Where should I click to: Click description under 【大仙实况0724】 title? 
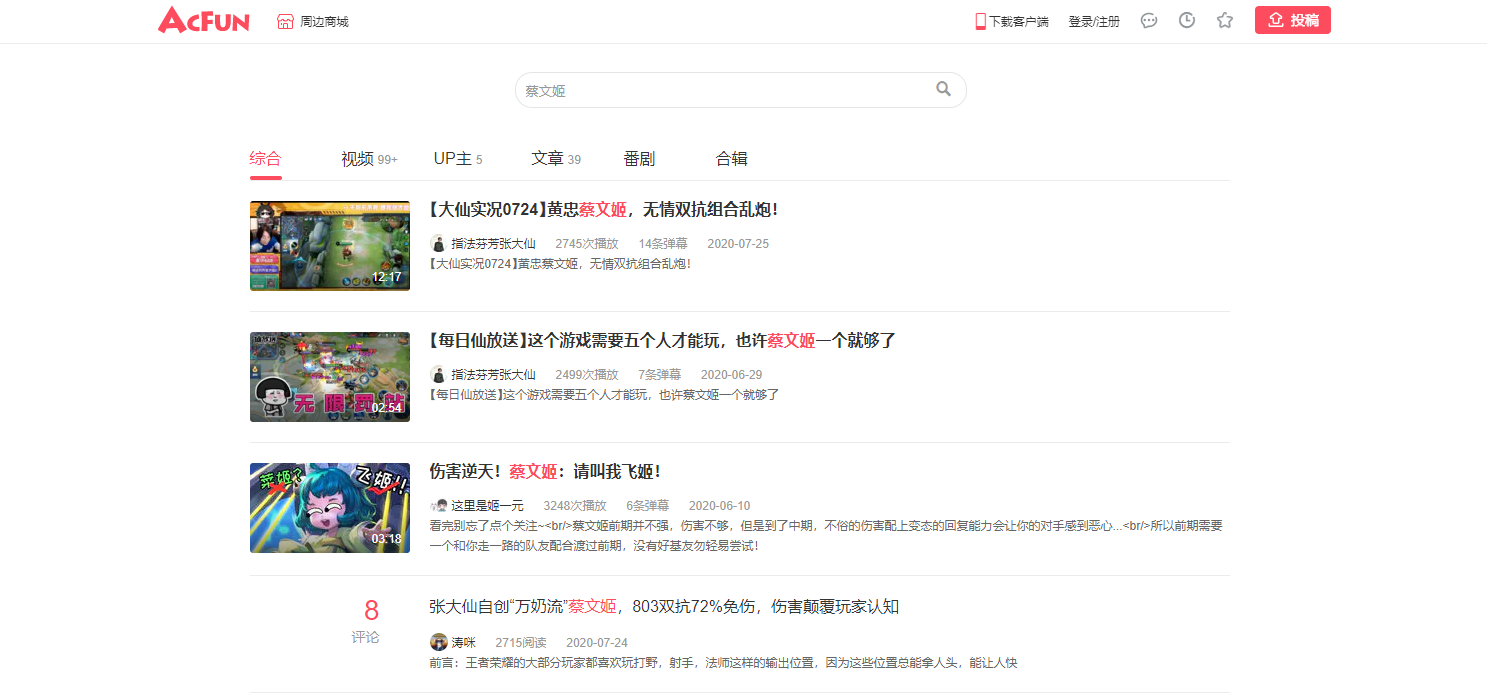560,264
